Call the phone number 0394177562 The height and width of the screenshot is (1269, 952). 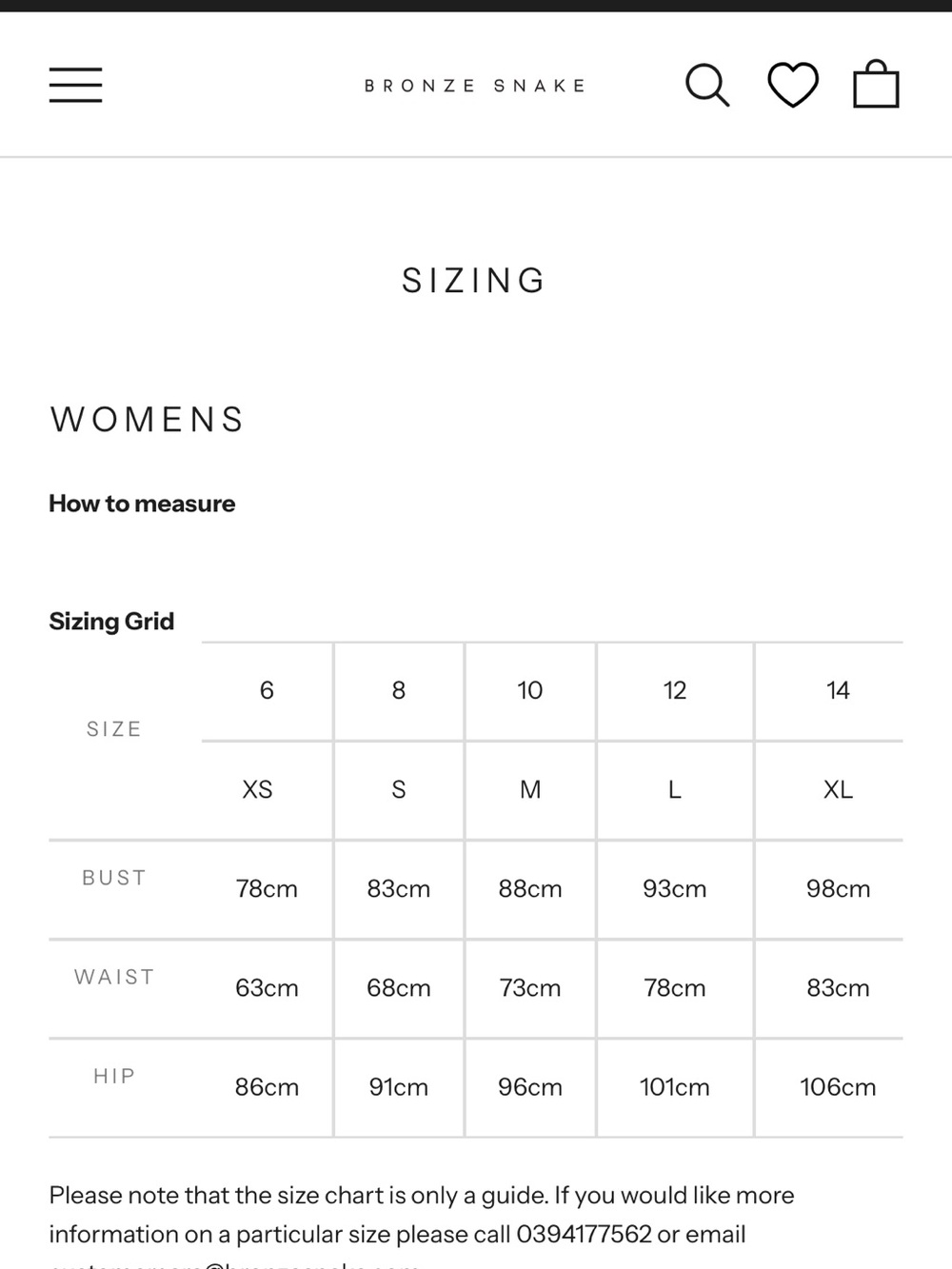(x=585, y=1234)
